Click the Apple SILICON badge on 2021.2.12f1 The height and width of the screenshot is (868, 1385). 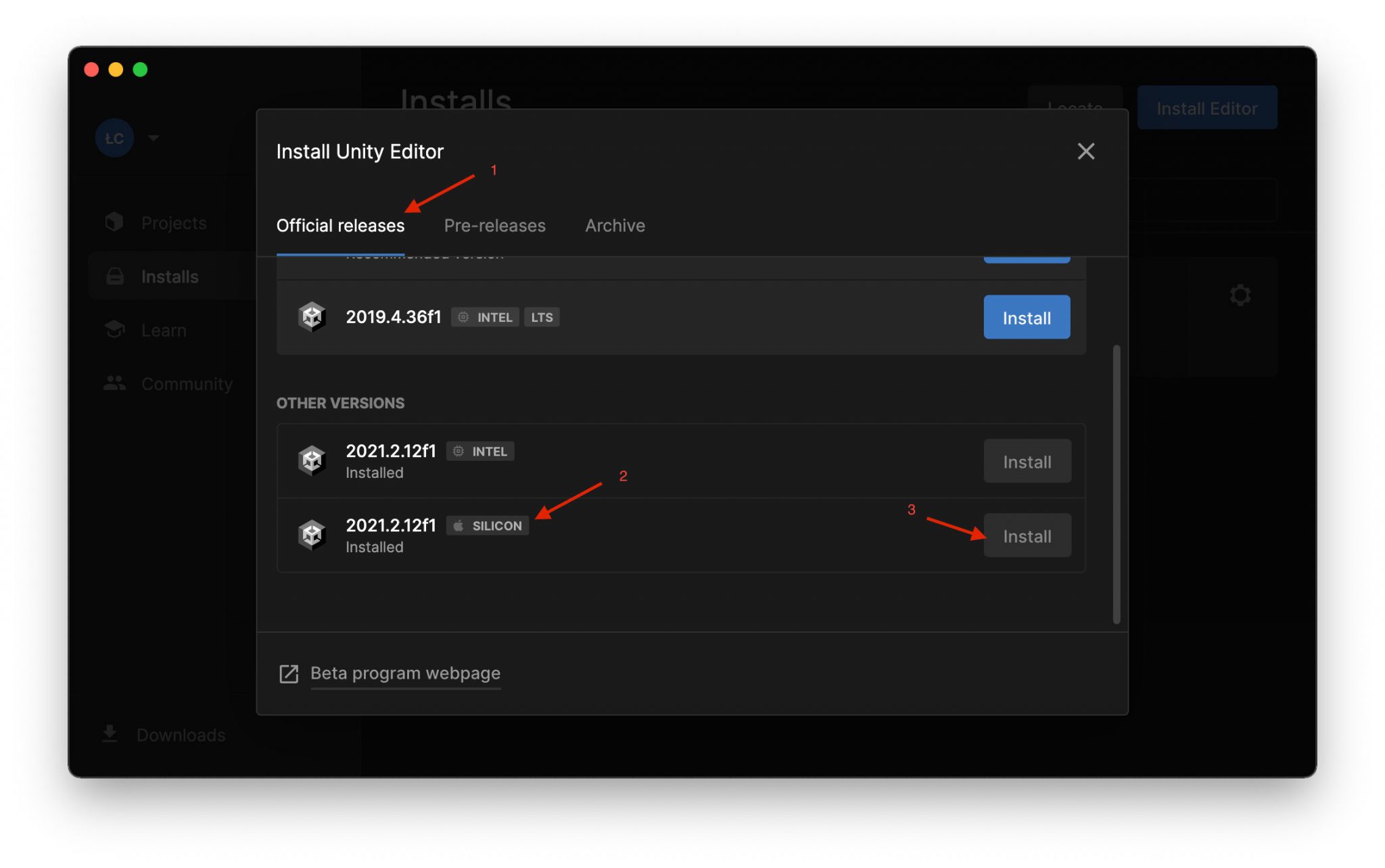pyautogui.click(x=488, y=525)
